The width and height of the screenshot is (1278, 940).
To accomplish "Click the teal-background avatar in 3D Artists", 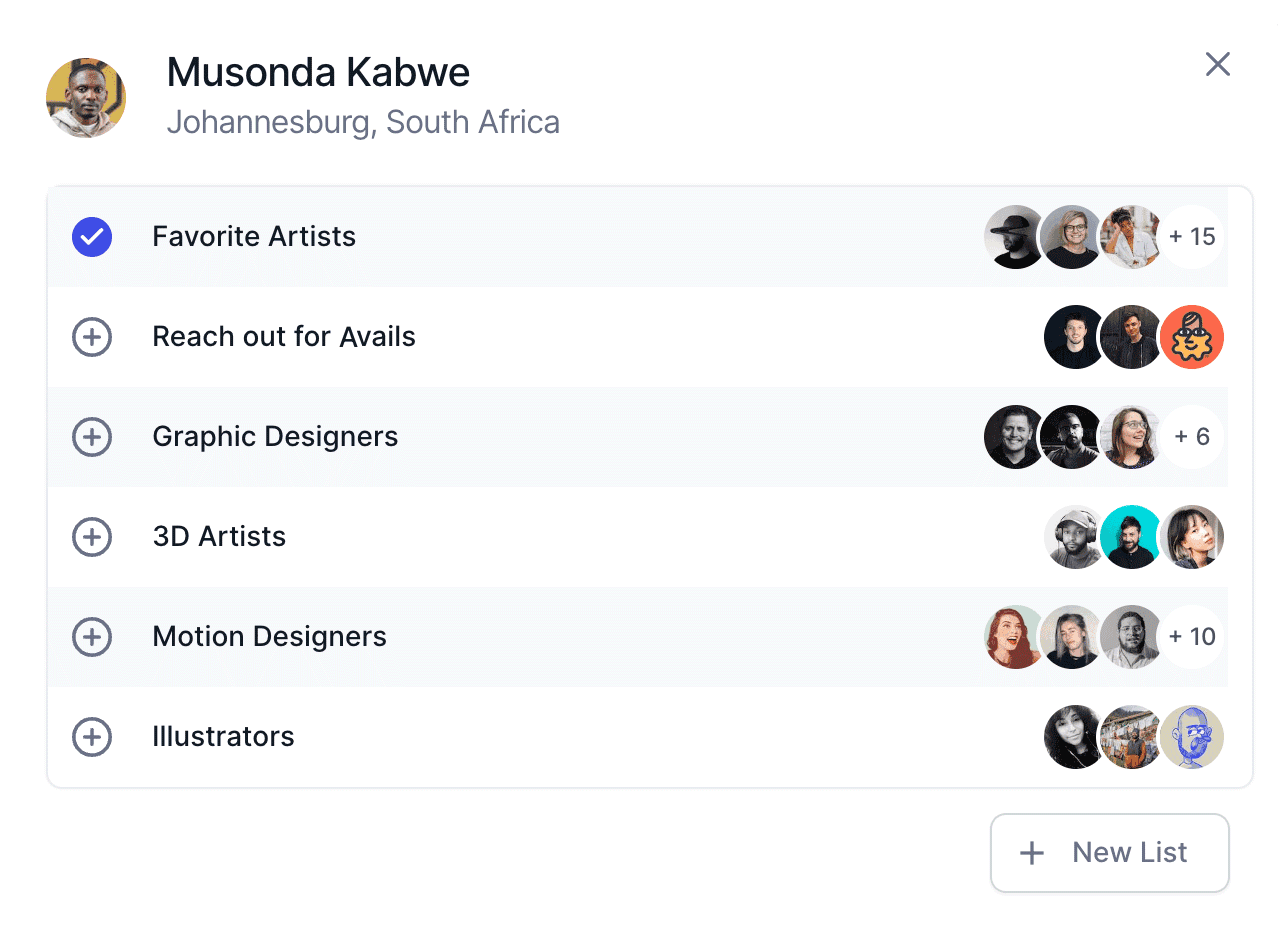I will tap(1132, 537).
